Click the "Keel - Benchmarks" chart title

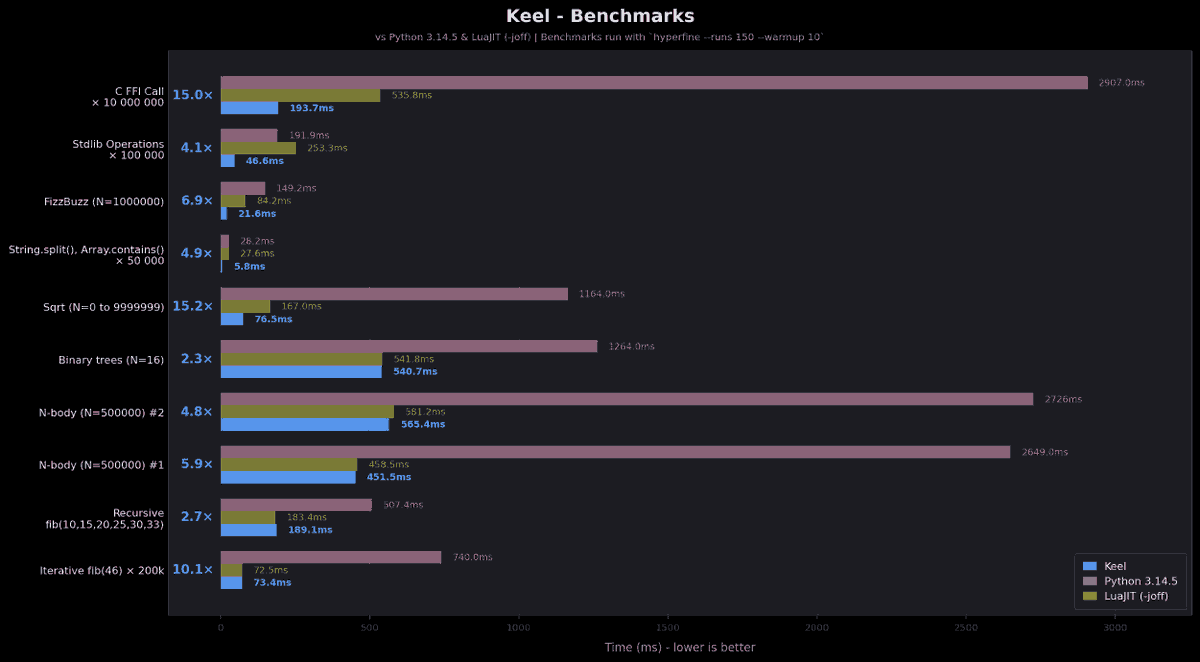tap(600, 16)
